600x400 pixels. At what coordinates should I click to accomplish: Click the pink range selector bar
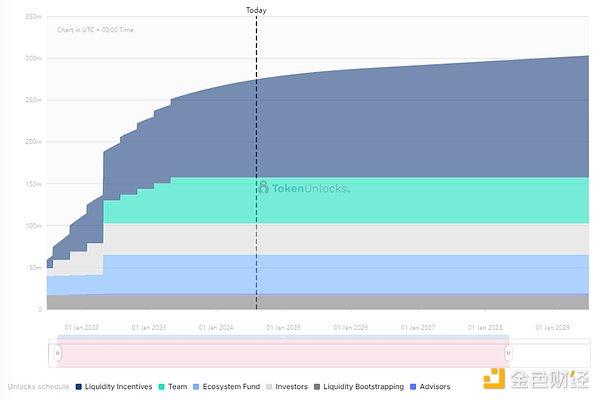(x=282, y=353)
